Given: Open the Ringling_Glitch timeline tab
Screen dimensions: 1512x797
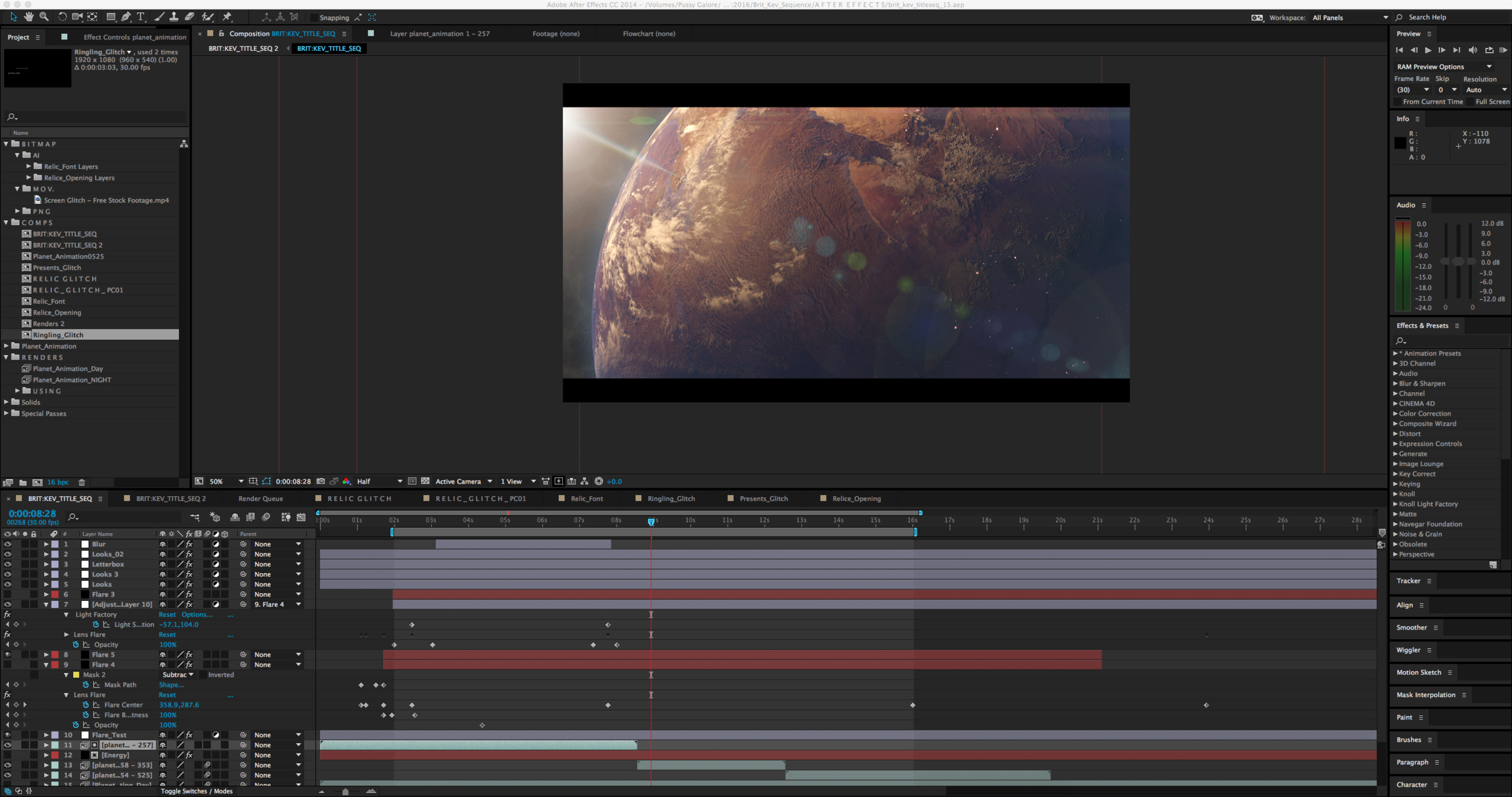Looking at the screenshot, I should coord(671,499).
